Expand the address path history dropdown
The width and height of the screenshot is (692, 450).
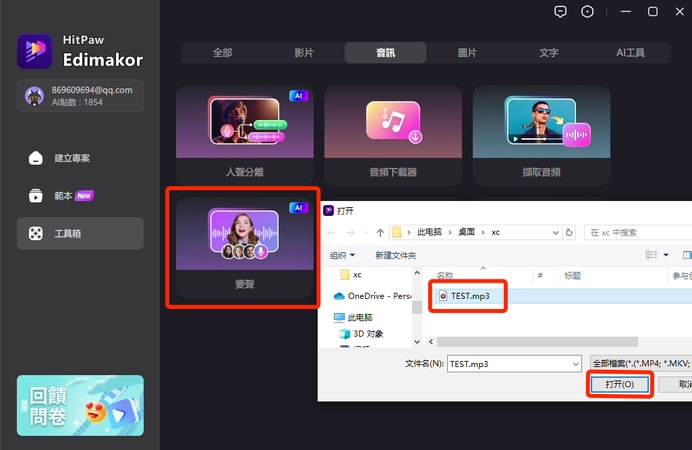[555, 232]
